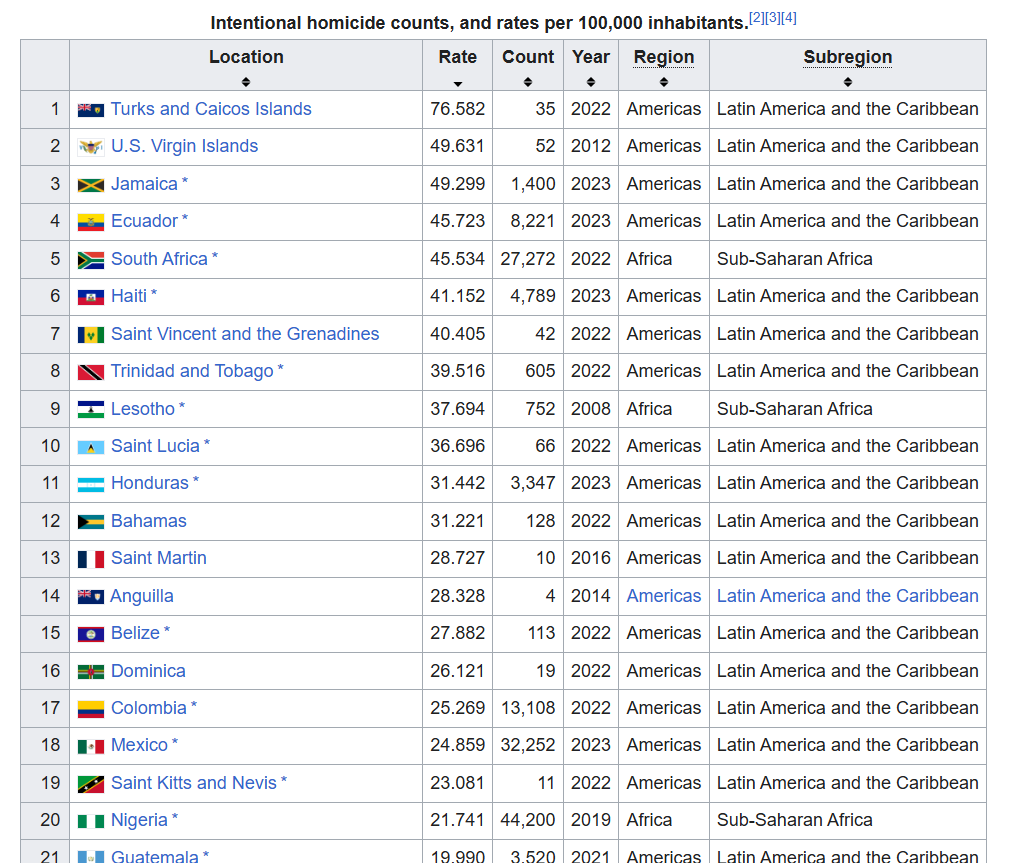Screen dimensions: 1032x863
Task: Jump to citation reference [2]
Action: (x=757, y=18)
